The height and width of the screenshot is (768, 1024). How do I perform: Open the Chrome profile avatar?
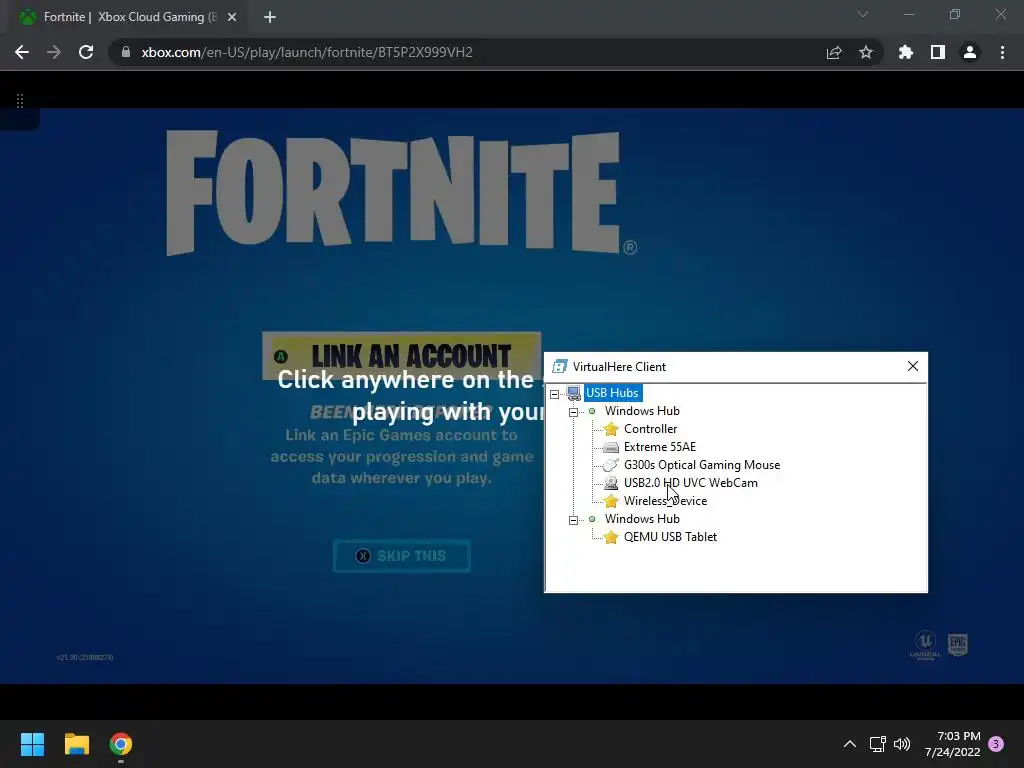point(970,52)
